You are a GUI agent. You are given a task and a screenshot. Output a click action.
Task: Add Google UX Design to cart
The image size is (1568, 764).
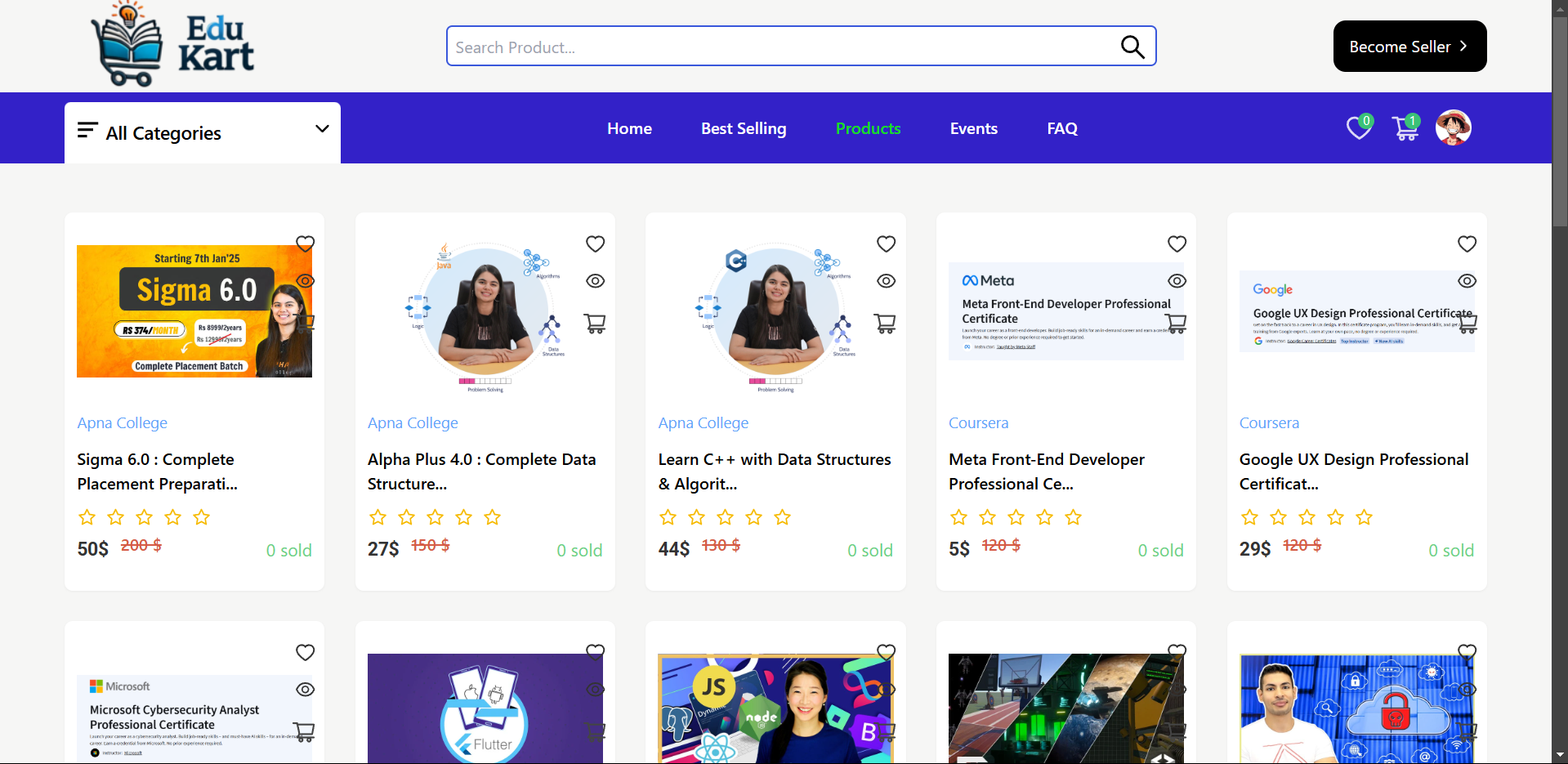coord(1467,324)
